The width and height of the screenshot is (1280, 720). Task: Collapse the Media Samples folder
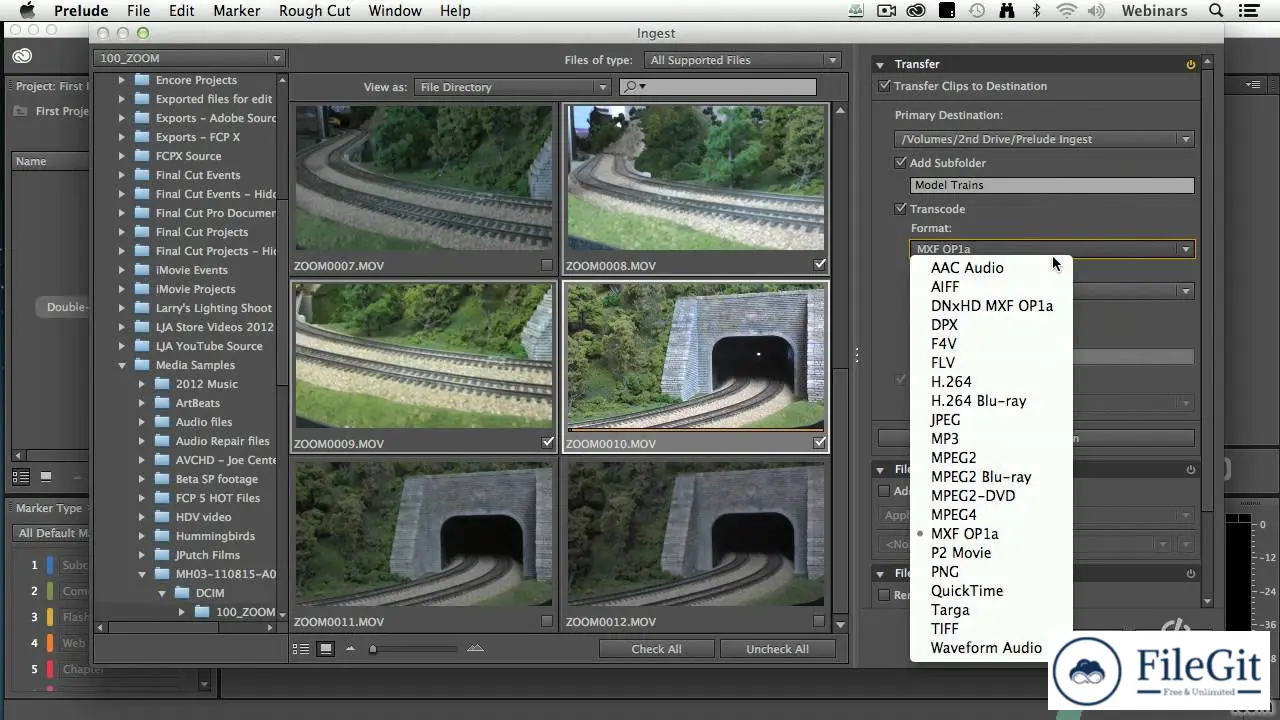tap(122, 365)
